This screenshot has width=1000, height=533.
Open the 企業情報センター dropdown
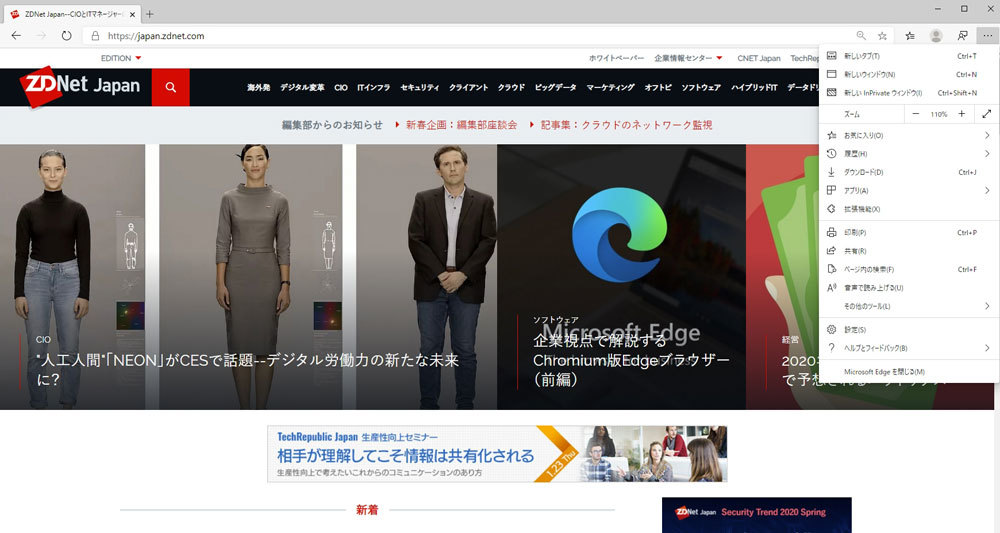click(688, 58)
